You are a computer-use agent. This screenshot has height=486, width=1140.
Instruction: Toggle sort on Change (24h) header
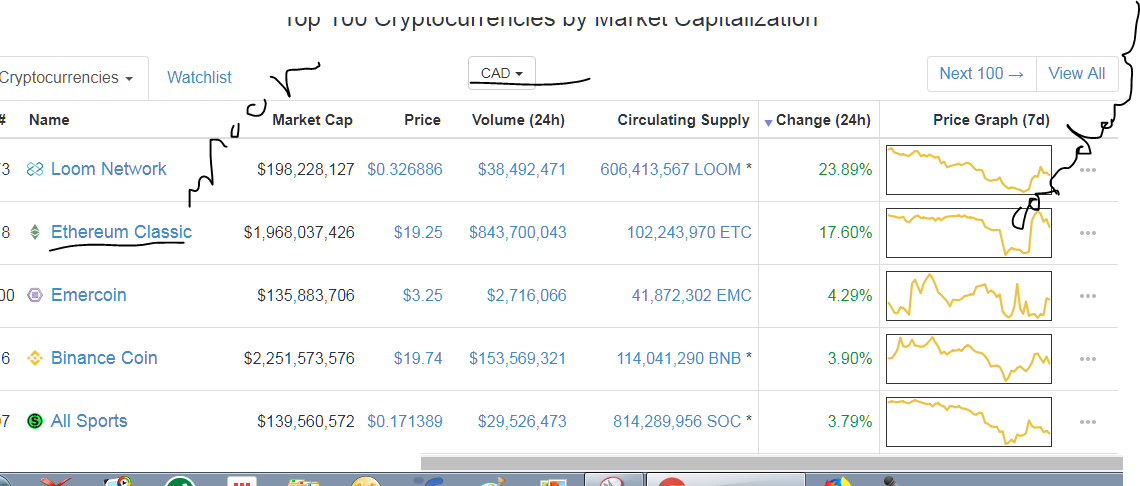click(823, 120)
